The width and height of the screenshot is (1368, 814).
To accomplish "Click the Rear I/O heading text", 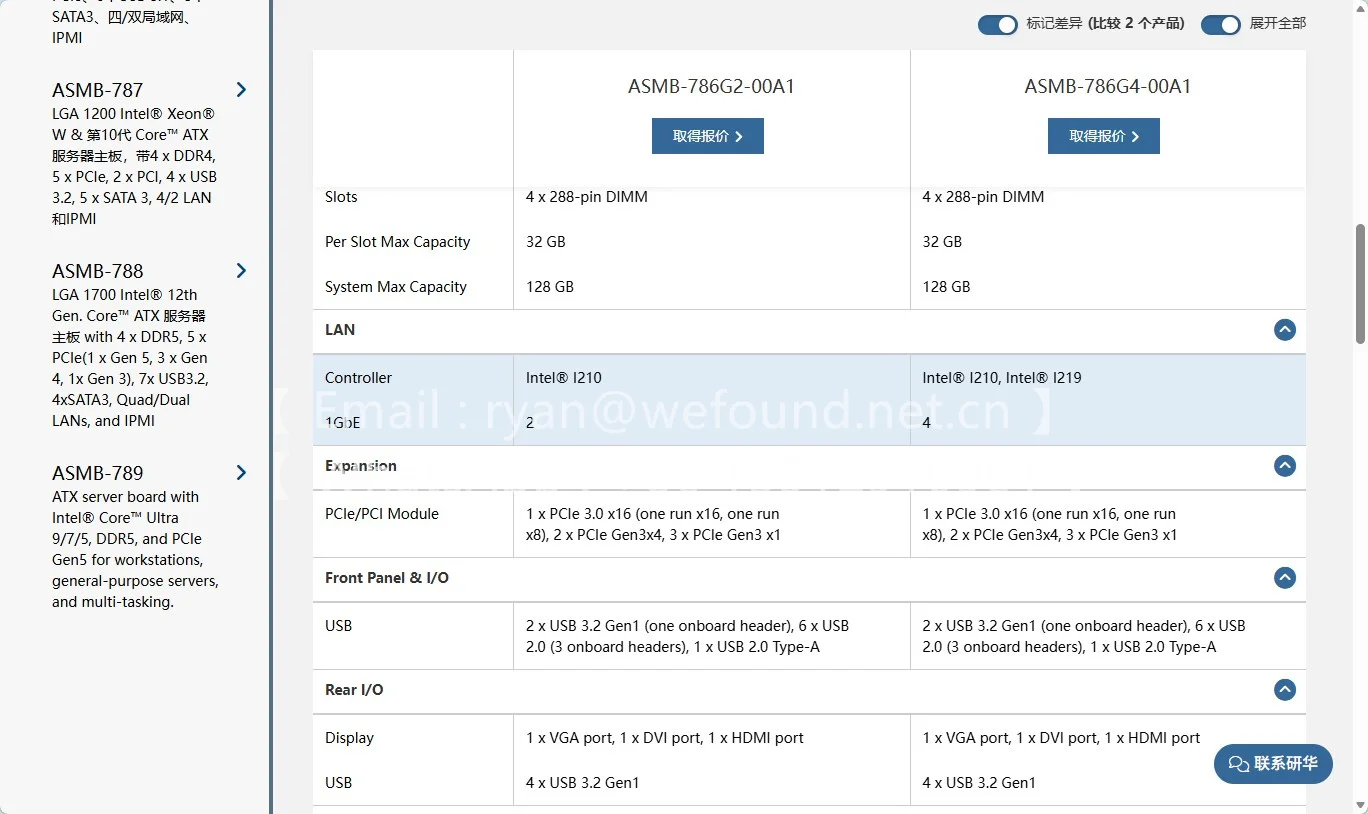I will (x=354, y=690).
